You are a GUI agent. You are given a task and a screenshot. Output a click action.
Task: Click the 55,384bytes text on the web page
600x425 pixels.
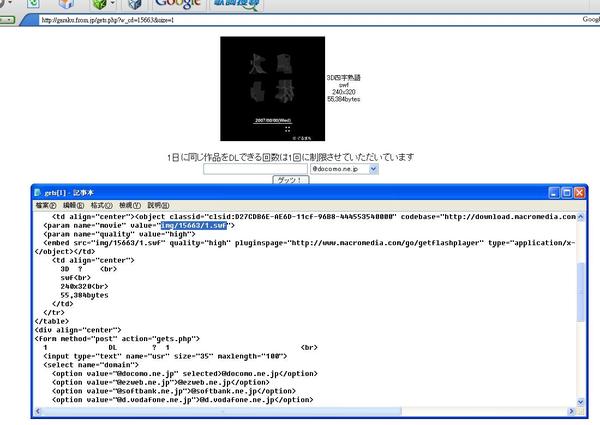343,99
